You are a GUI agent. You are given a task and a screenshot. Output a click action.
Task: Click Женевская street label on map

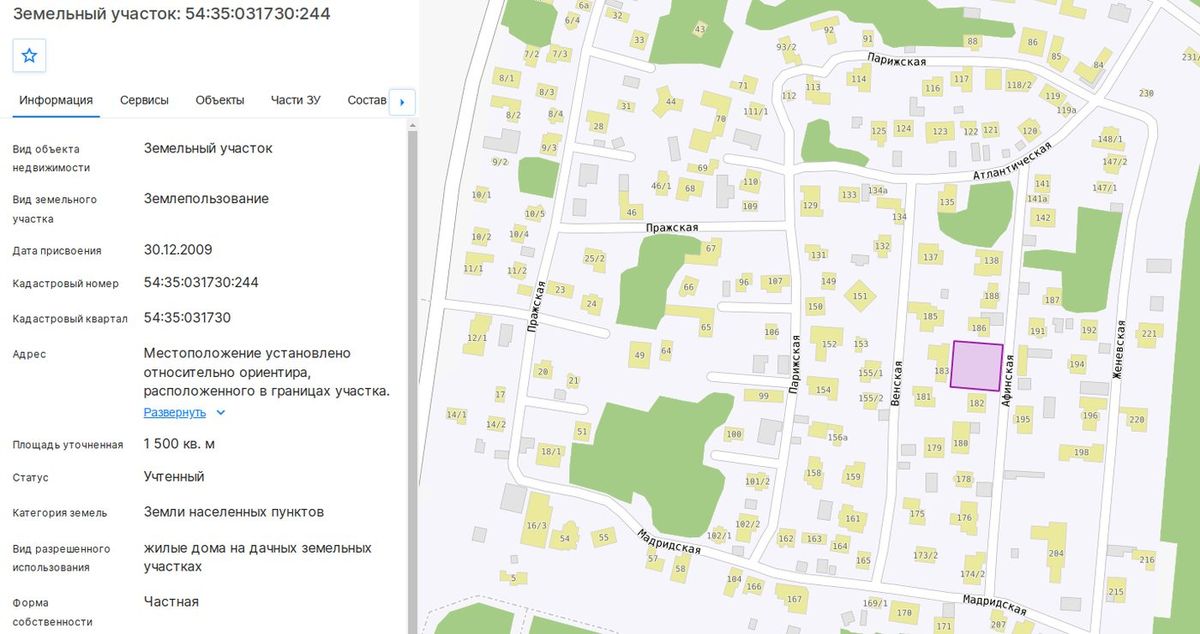[x=1121, y=347]
